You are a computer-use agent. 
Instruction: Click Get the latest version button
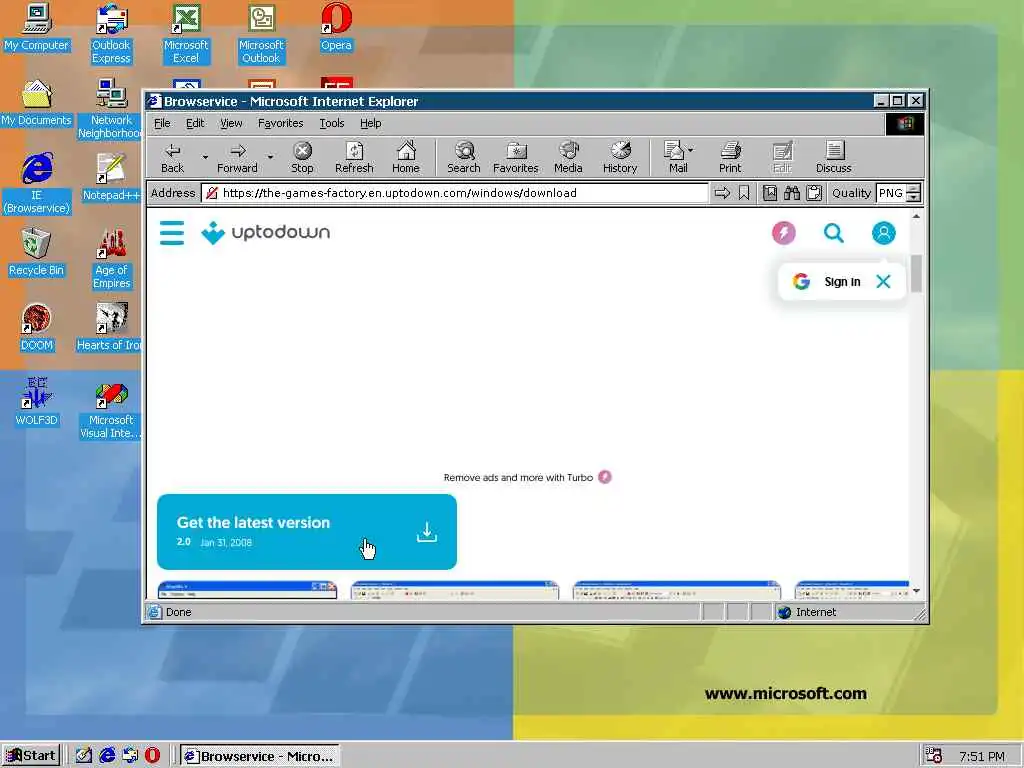pos(307,532)
